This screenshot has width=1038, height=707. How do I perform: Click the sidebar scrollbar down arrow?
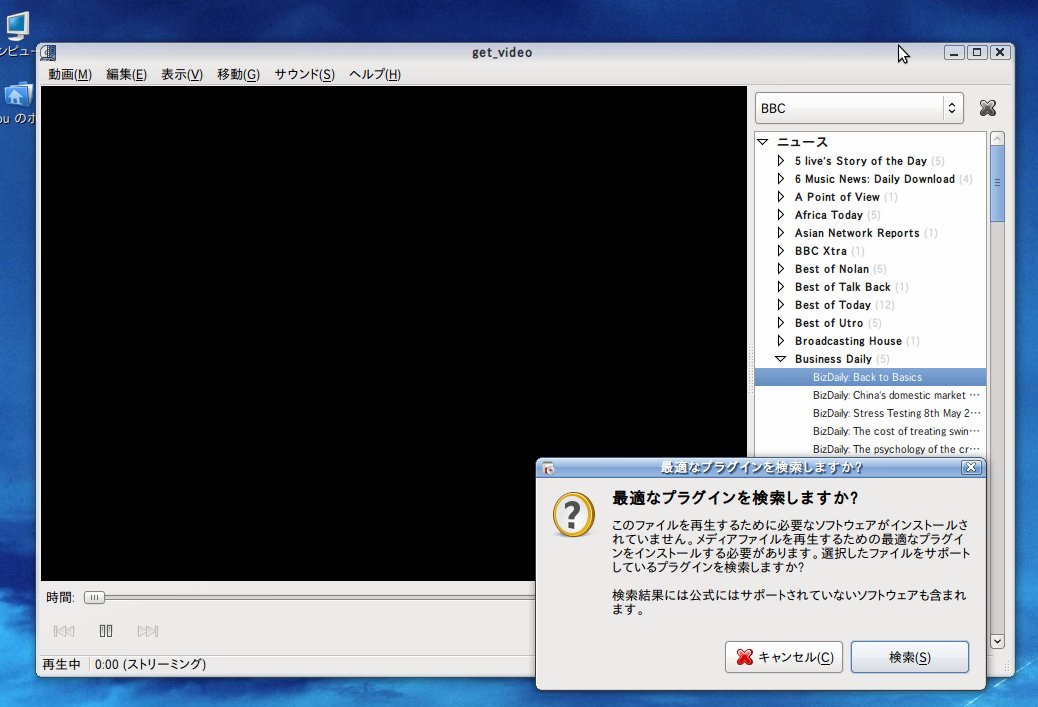(x=997, y=641)
